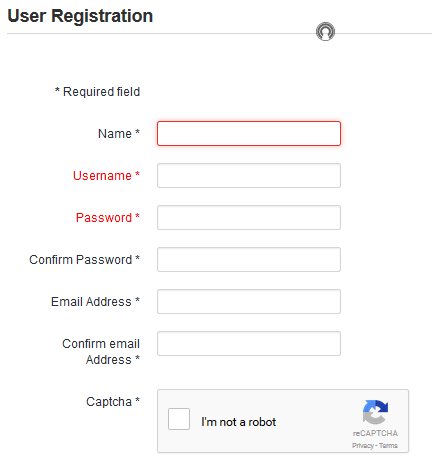The width and height of the screenshot is (432, 466).
Task: Click the User Registration heading
Action: 80,16
